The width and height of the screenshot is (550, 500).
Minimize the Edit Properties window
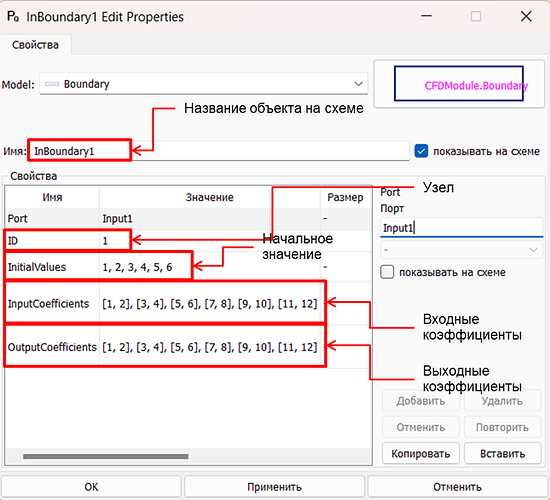pyautogui.click(x=426, y=16)
